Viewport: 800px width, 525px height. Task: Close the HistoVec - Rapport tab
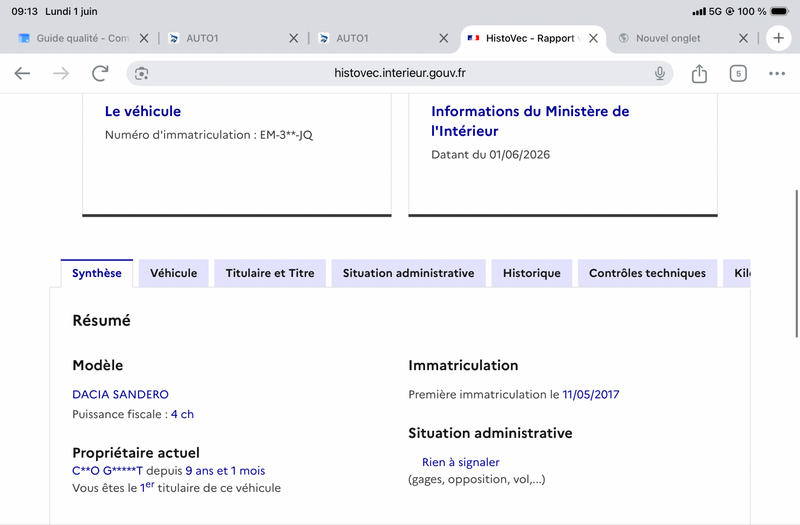(x=593, y=38)
